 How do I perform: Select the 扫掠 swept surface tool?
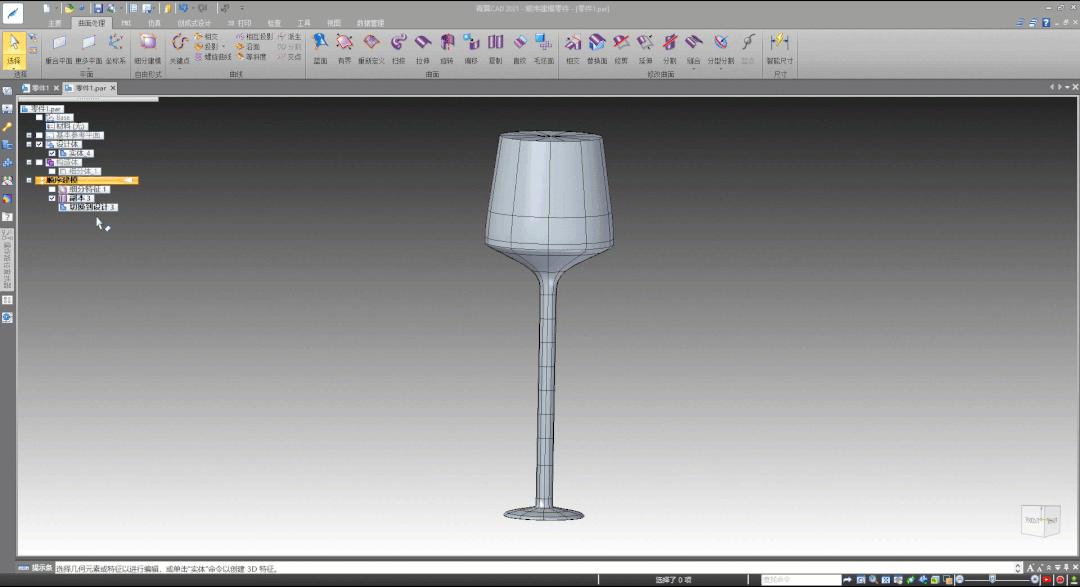coord(398,49)
